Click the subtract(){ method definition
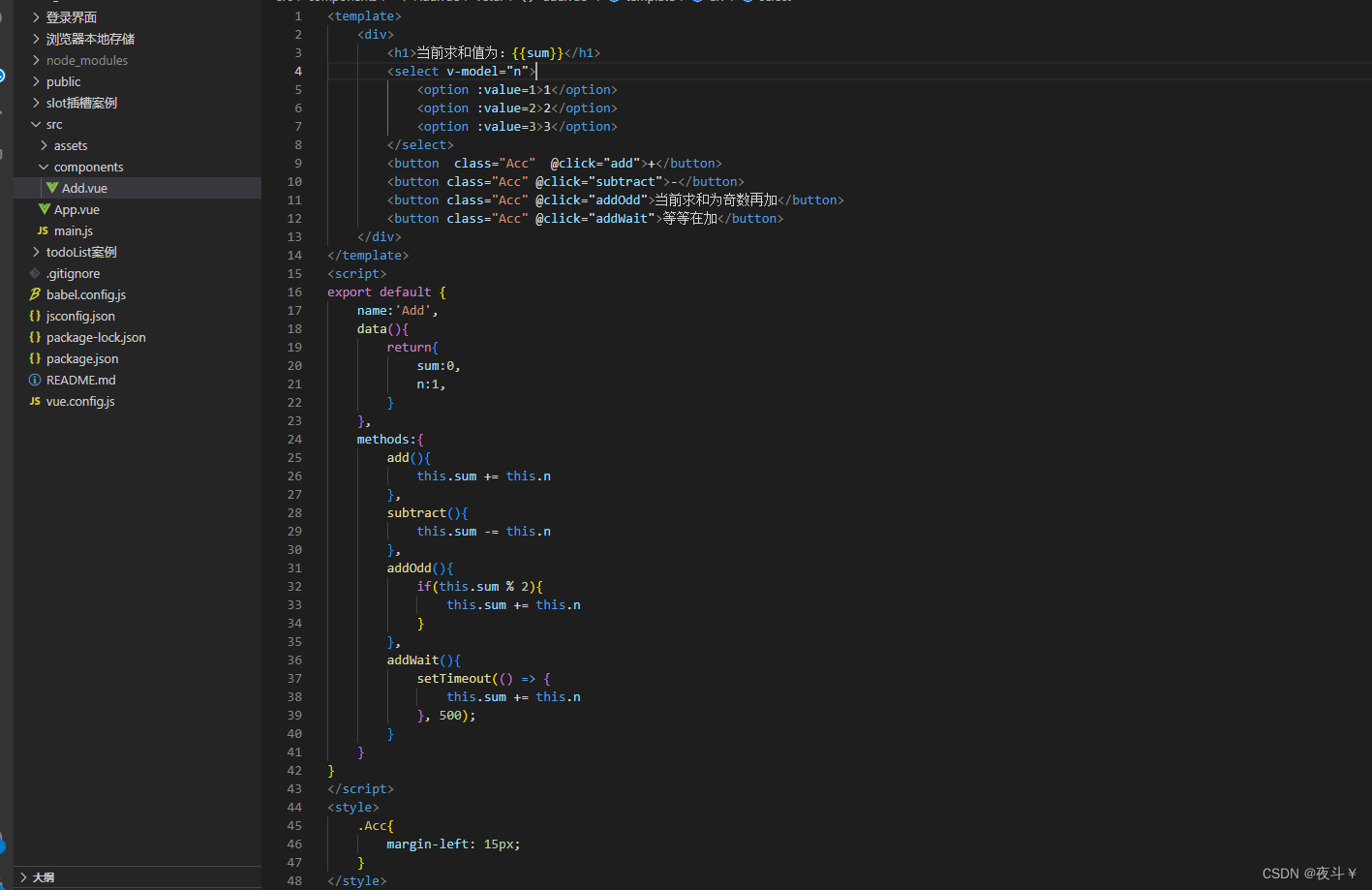Screen dimensions: 1372x890 pyautogui.click(x=428, y=513)
